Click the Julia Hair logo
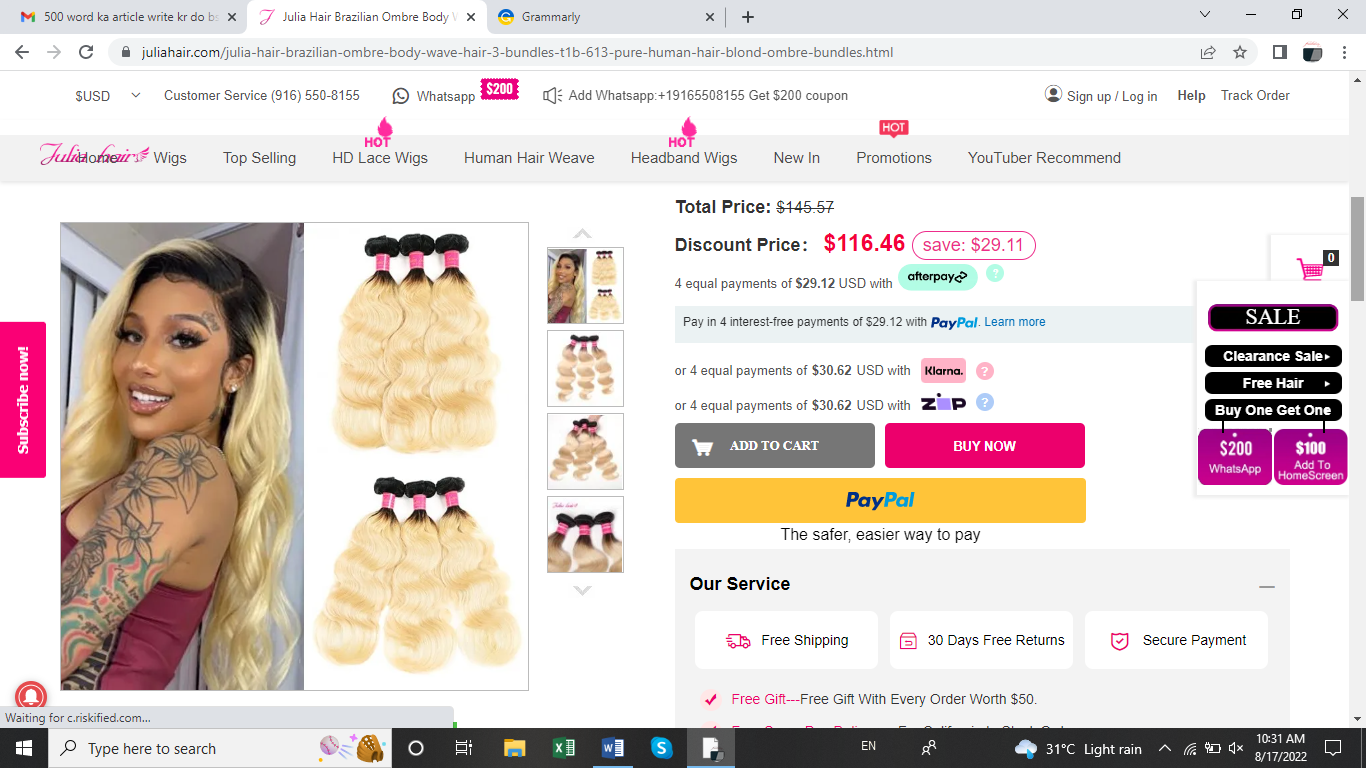This screenshot has width=1366, height=768. coord(95,155)
